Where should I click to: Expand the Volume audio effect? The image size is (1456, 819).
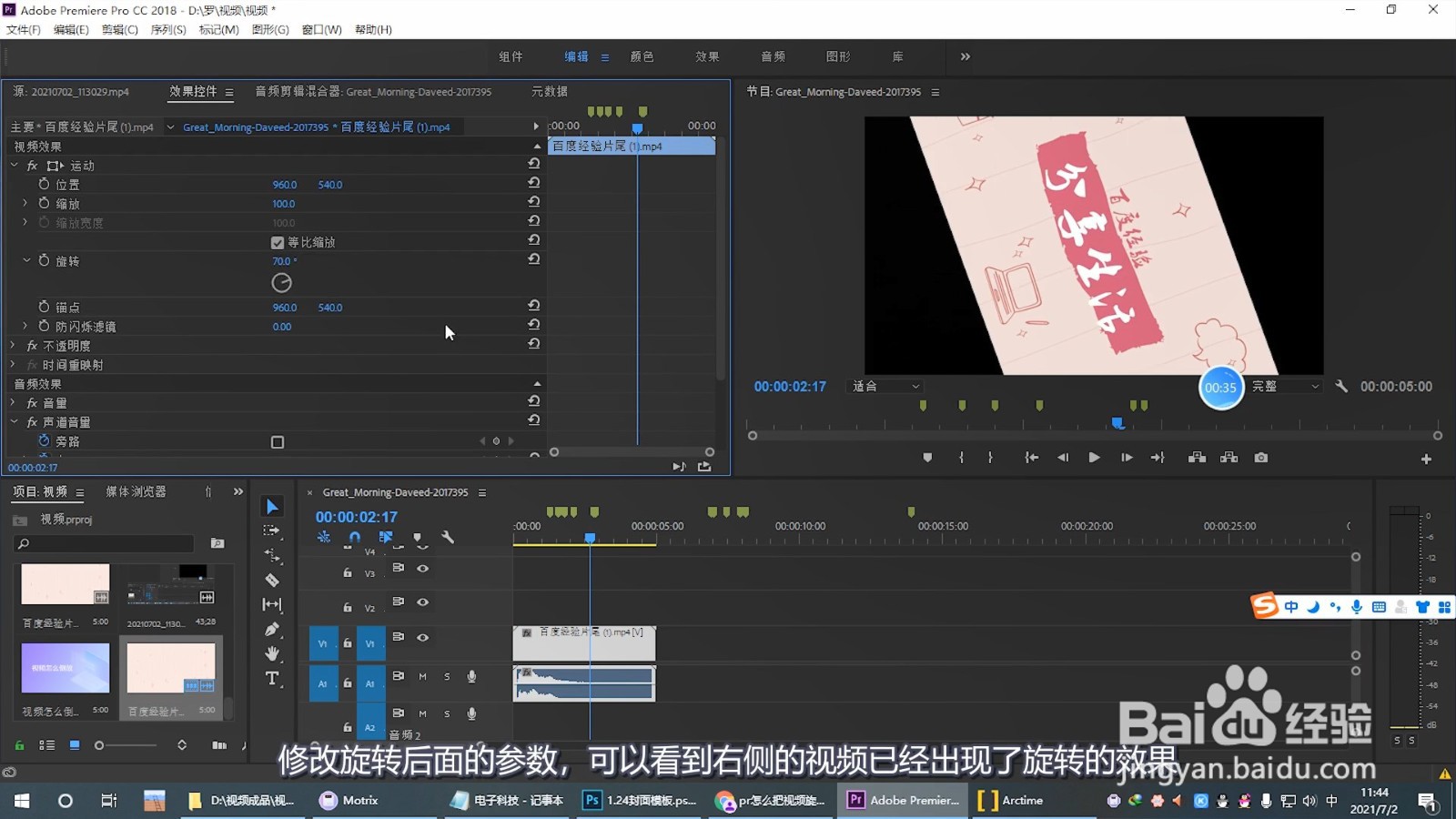pyautogui.click(x=13, y=402)
